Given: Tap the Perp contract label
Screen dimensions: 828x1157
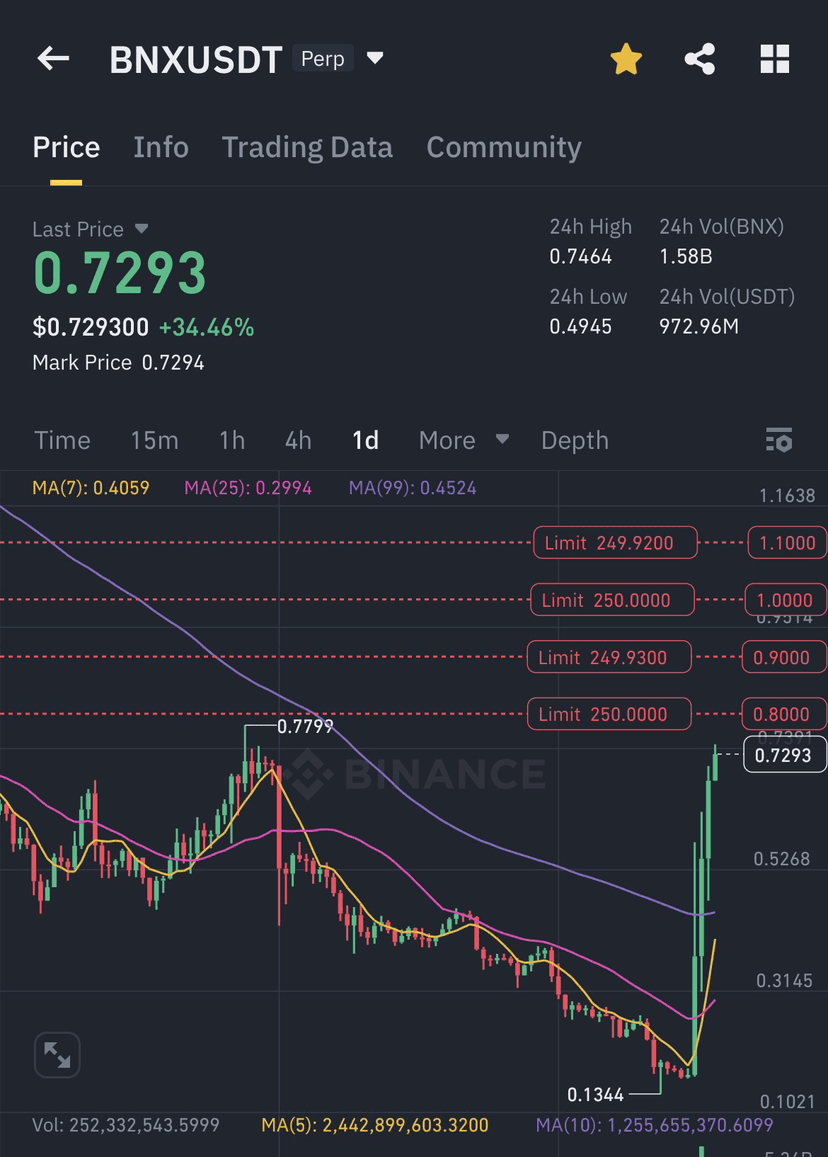Looking at the screenshot, I should tap(322, 58).
